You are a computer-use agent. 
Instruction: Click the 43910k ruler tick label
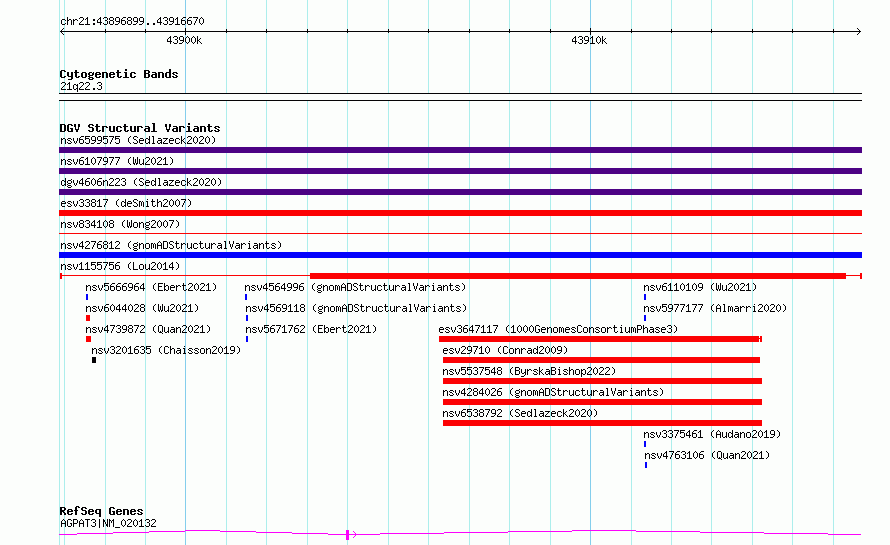589,40
